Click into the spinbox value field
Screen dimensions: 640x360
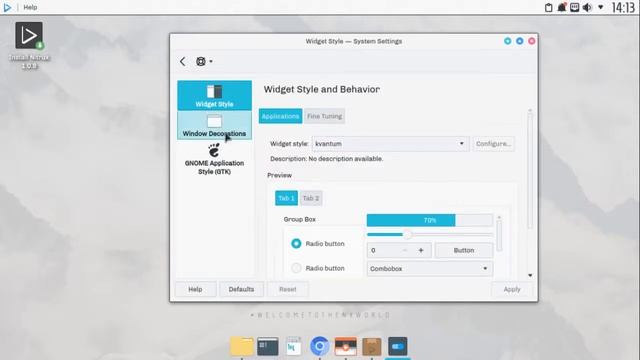(382, 250)
